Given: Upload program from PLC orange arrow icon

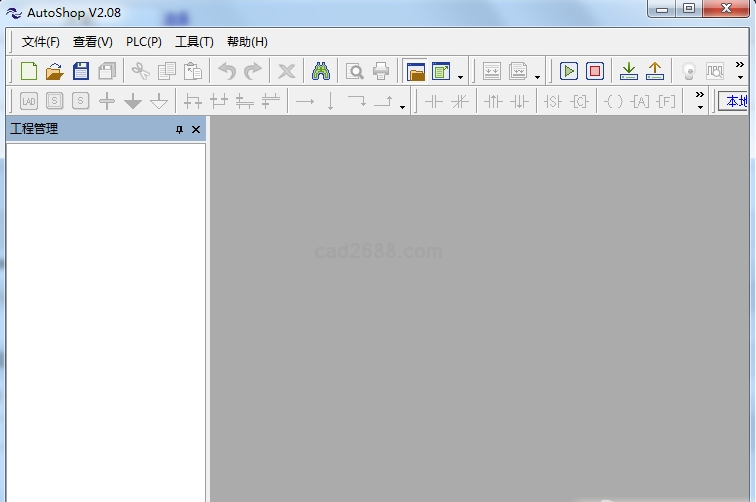Looking at the screenshot, I should (655, 71).
